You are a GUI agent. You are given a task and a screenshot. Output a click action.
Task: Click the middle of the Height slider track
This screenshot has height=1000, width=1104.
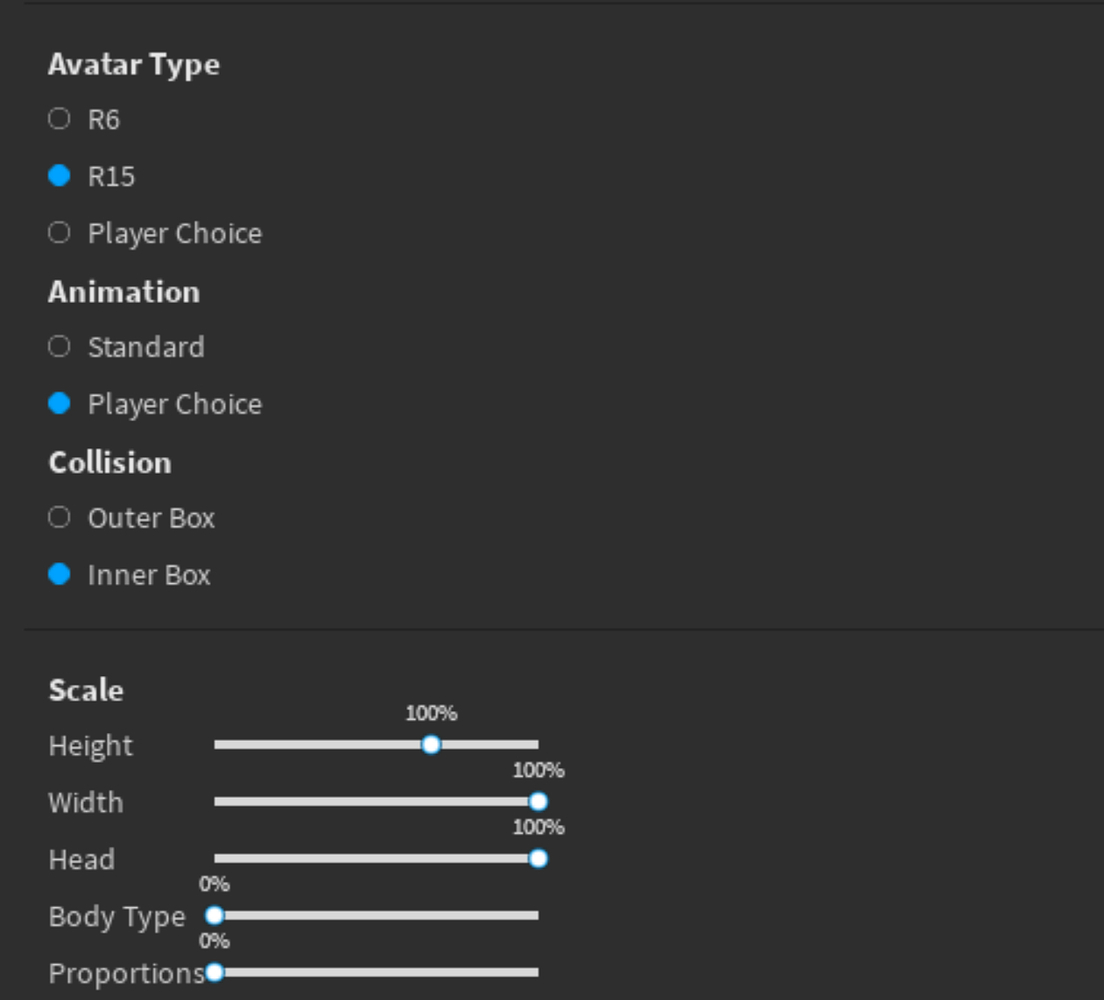375,745
